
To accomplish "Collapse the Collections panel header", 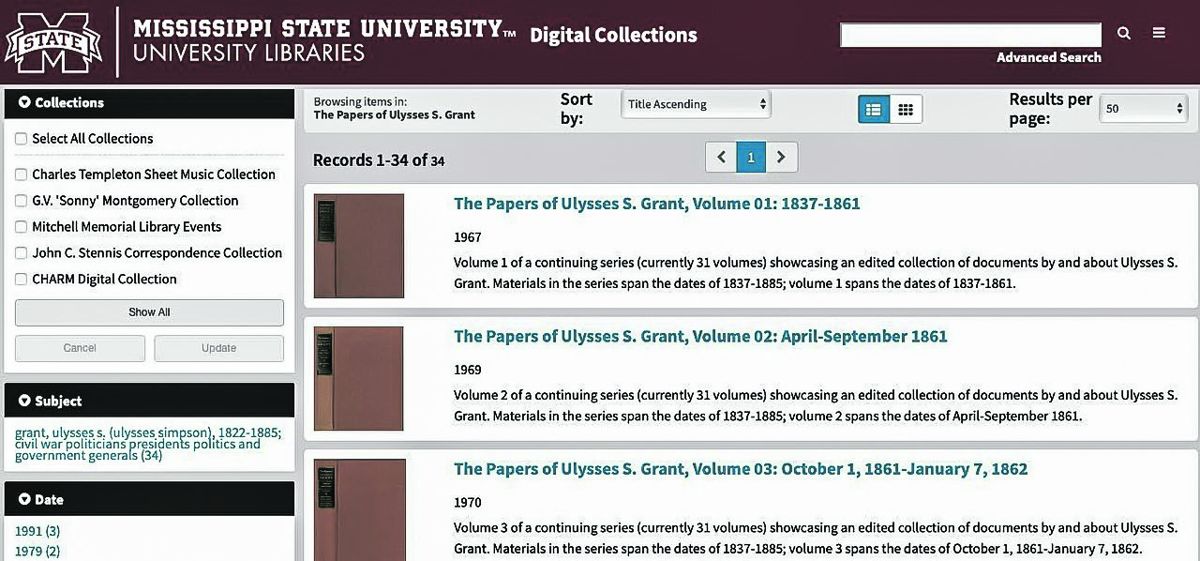I will [x=150, y=103].
